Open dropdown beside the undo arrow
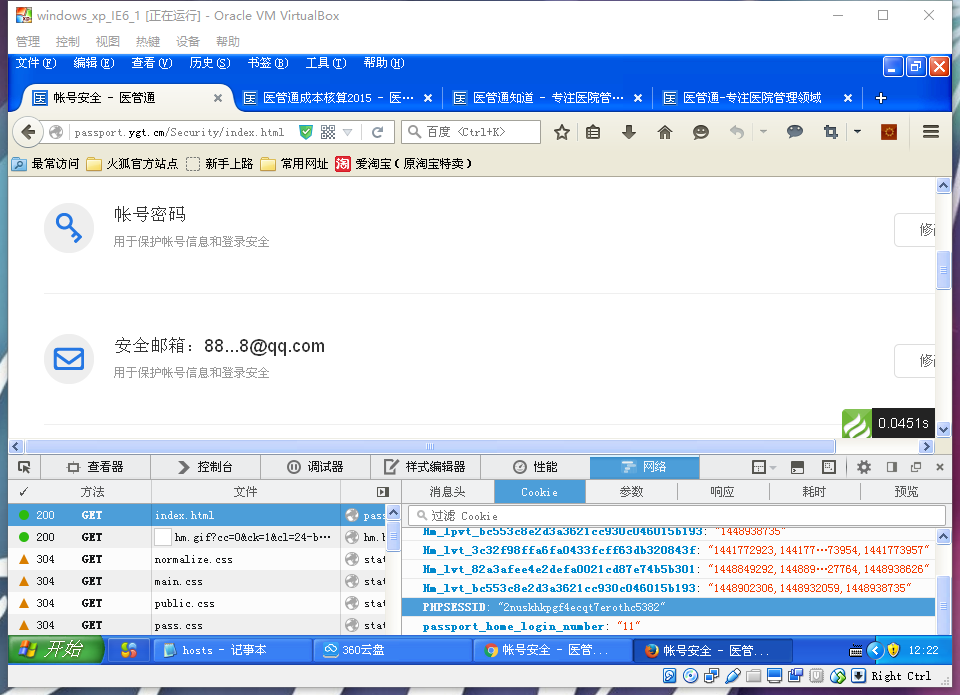 (763, 132)
